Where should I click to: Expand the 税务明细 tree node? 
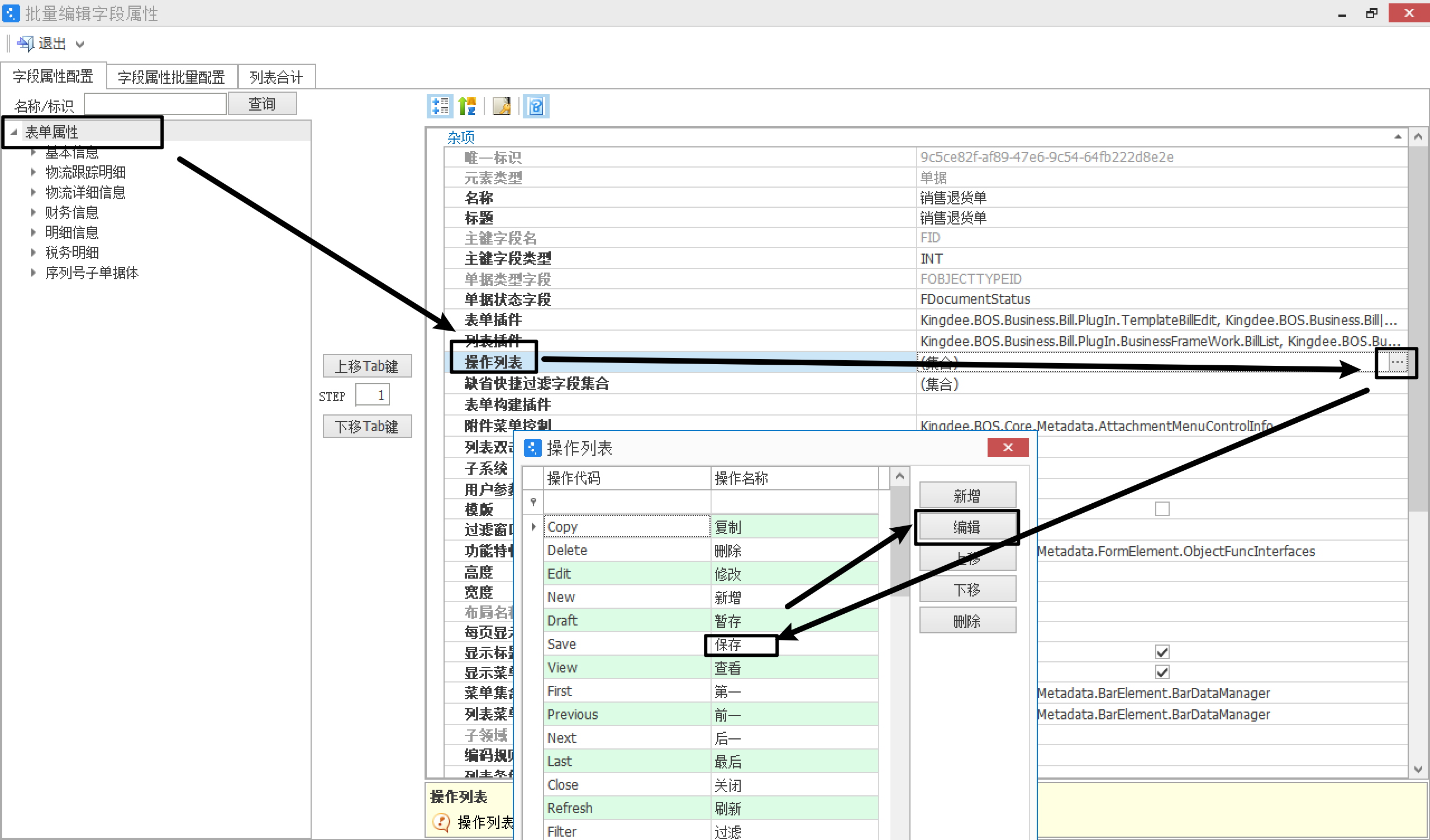click(x=33, y=252)
